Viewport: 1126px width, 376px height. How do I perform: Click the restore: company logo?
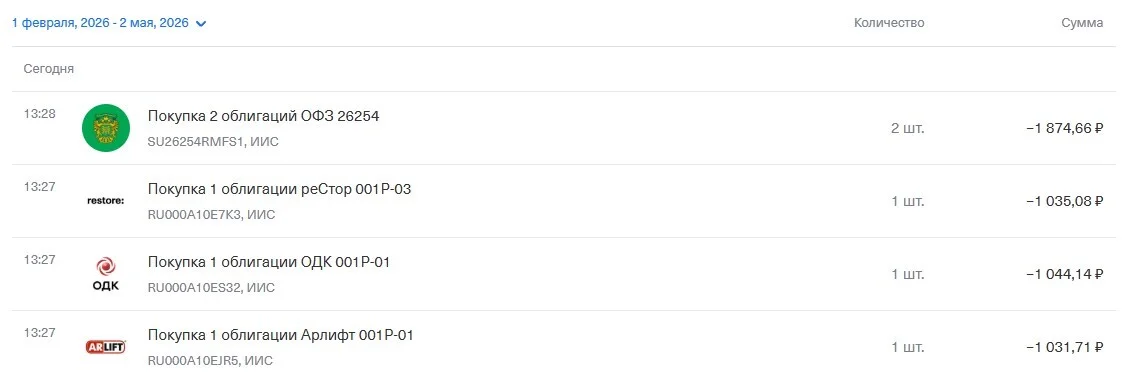pos(106,201)
